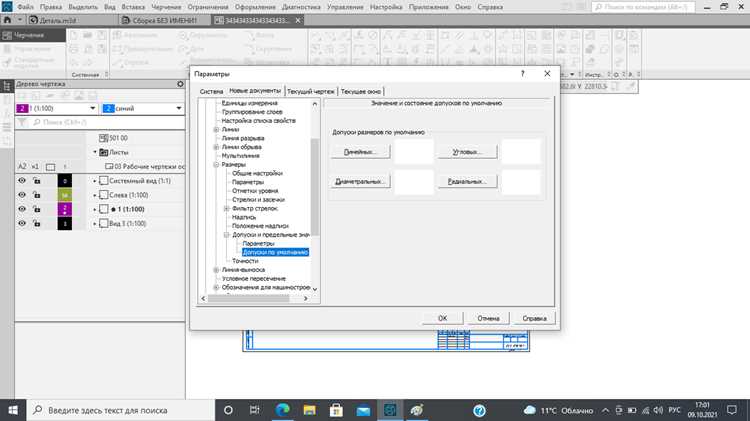
Task: Click the Угловых... button
Action: pyautogui.click(x=467, y=152)
